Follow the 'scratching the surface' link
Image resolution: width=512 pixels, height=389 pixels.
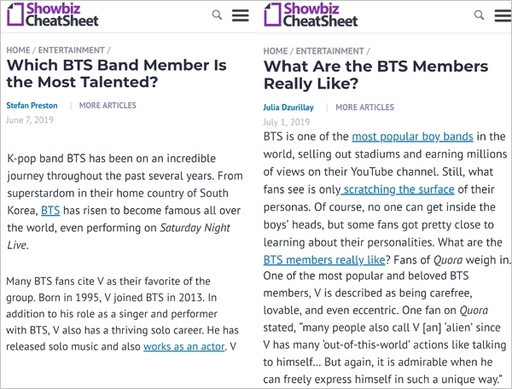click(x=398, y=190)
